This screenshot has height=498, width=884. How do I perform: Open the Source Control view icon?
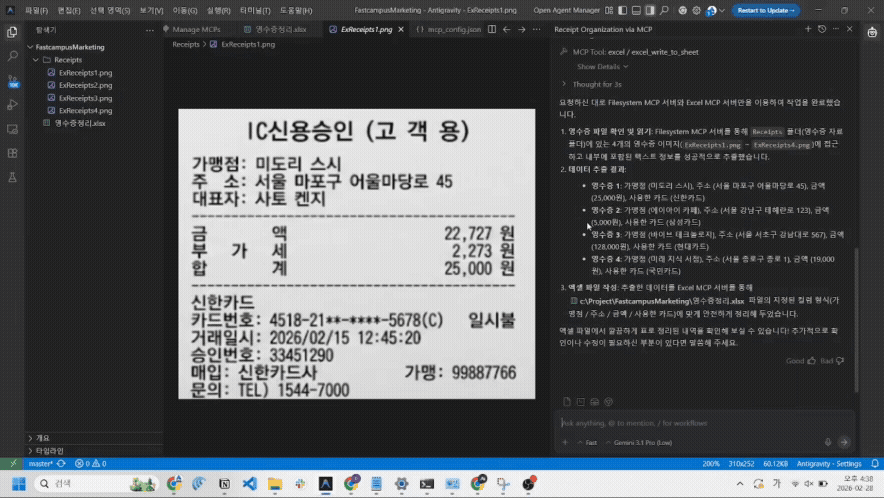pos(12,81)
